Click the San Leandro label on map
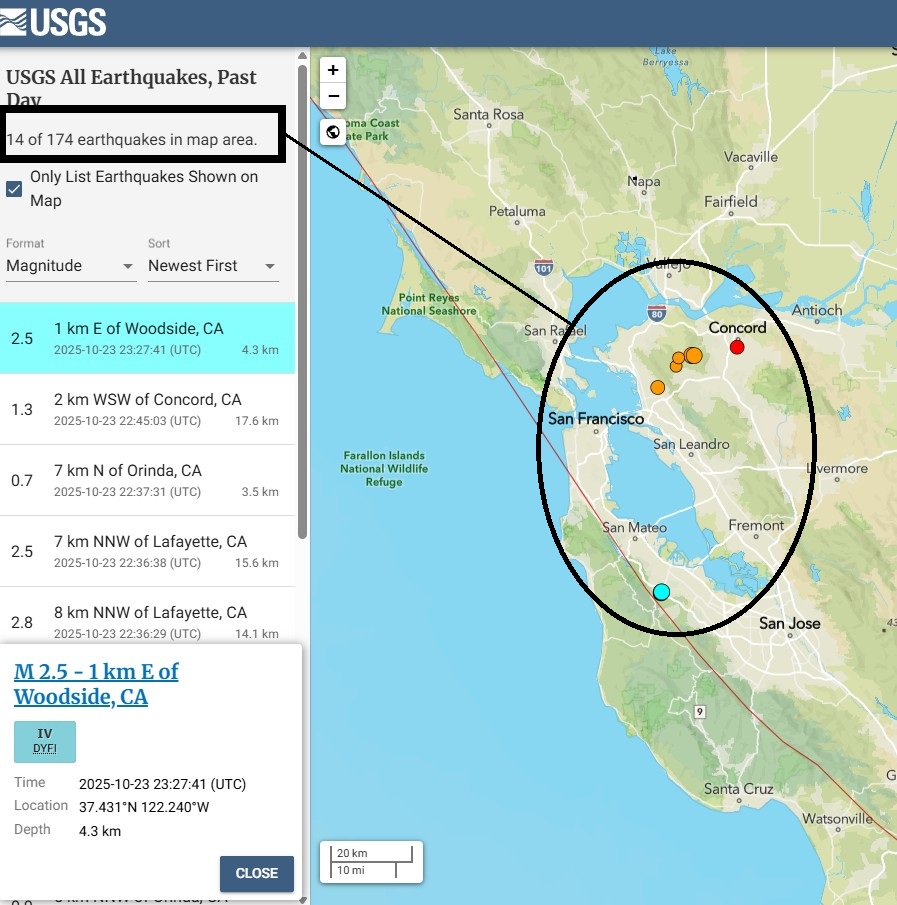The height and width of the screenshot is (905, 897). coord(691,444)
